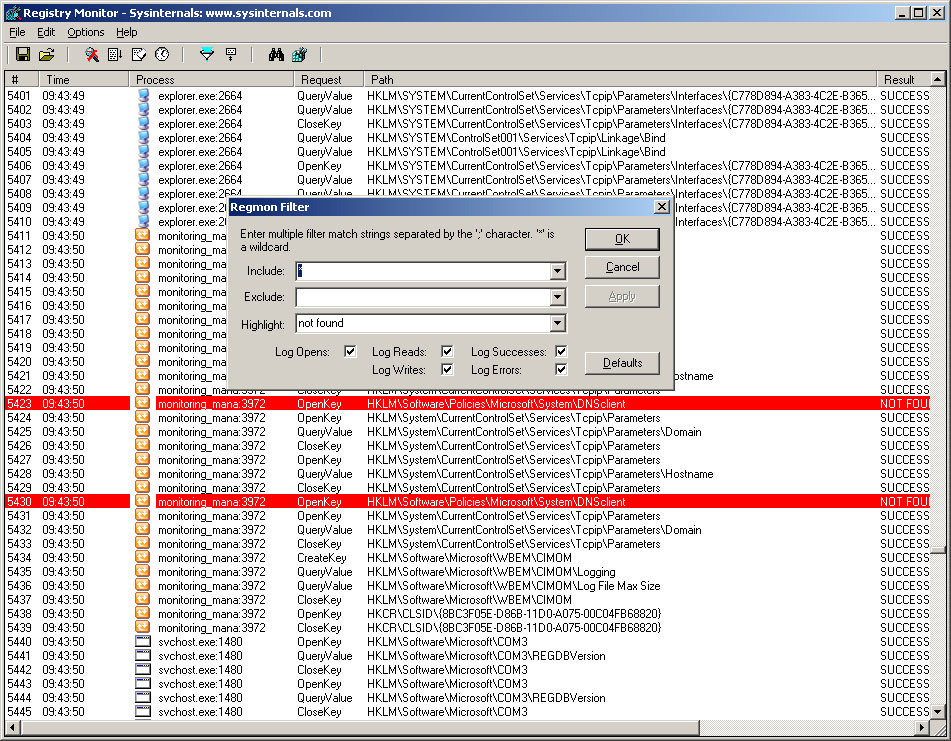Select the 'CIMOM\Logging' path in row 5435
The height and width of the screenshot is (741, 951).
pos(491,572)
